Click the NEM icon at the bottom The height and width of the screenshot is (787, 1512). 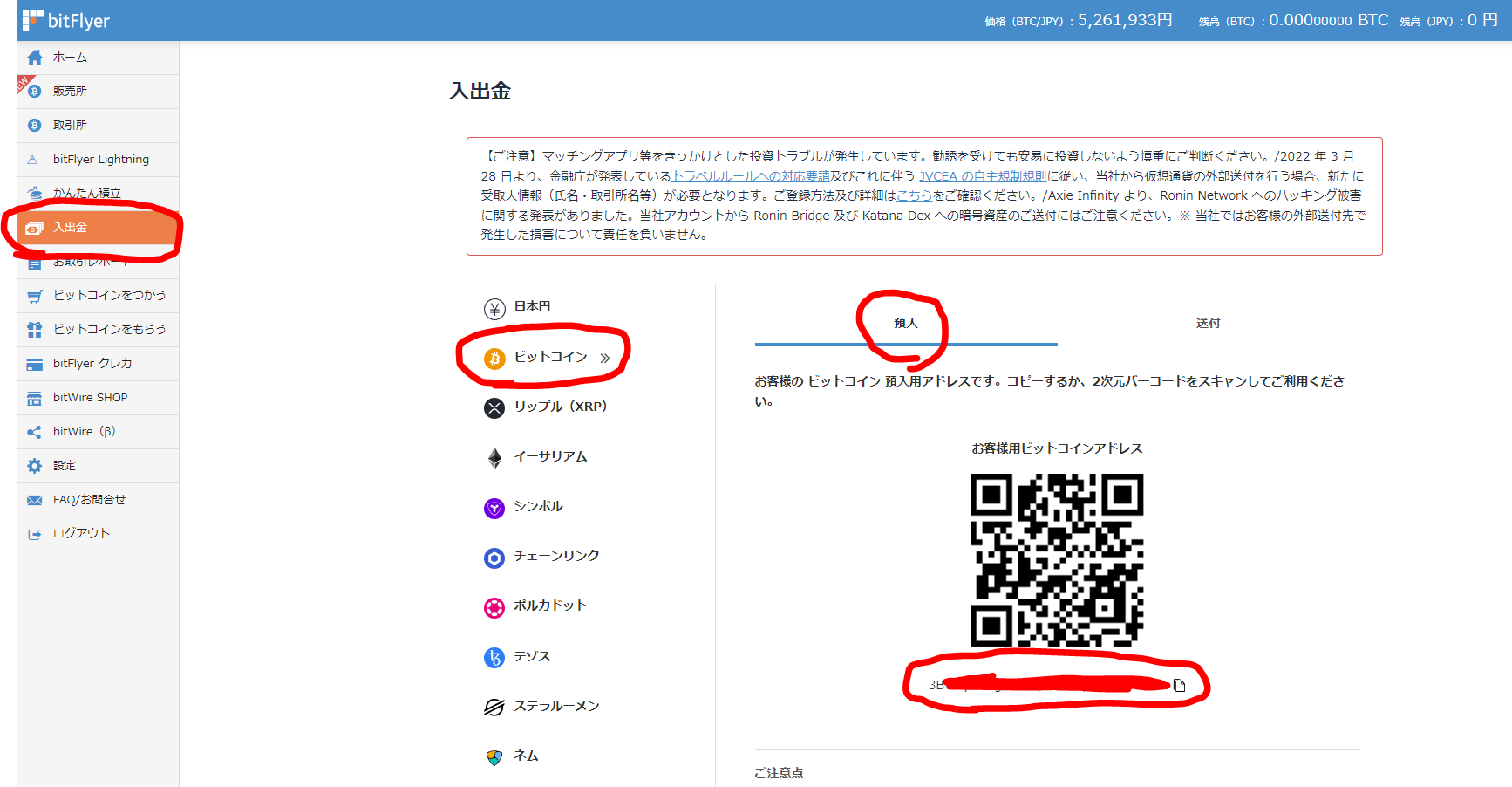coord(494,756)
